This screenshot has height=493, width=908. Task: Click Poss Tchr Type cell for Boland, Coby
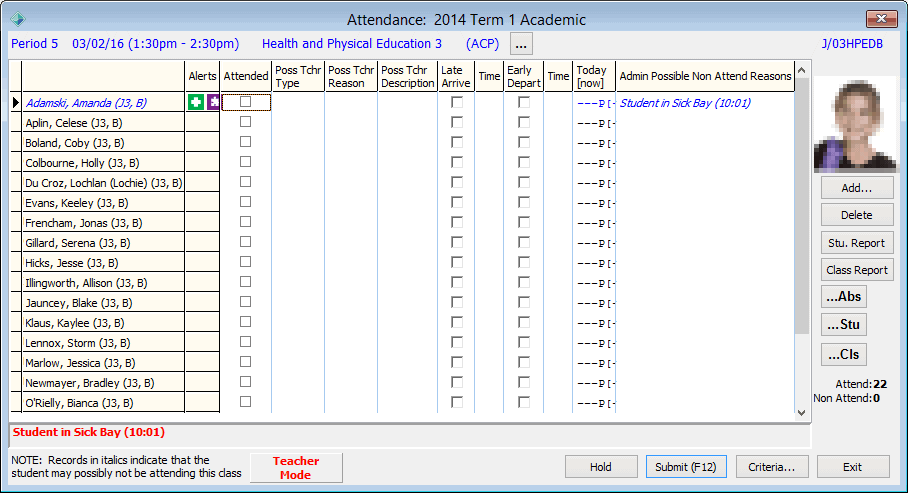[x=298, y=143]
